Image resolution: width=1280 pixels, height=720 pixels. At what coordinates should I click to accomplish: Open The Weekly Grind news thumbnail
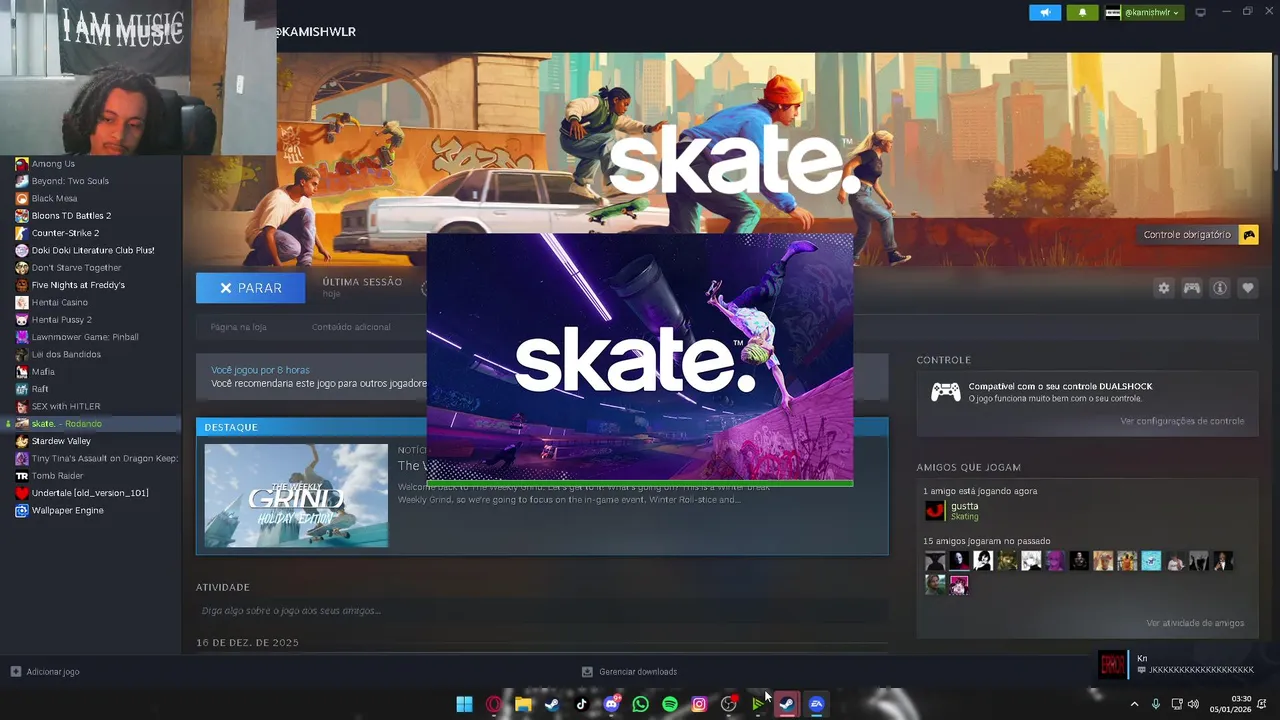296,495
